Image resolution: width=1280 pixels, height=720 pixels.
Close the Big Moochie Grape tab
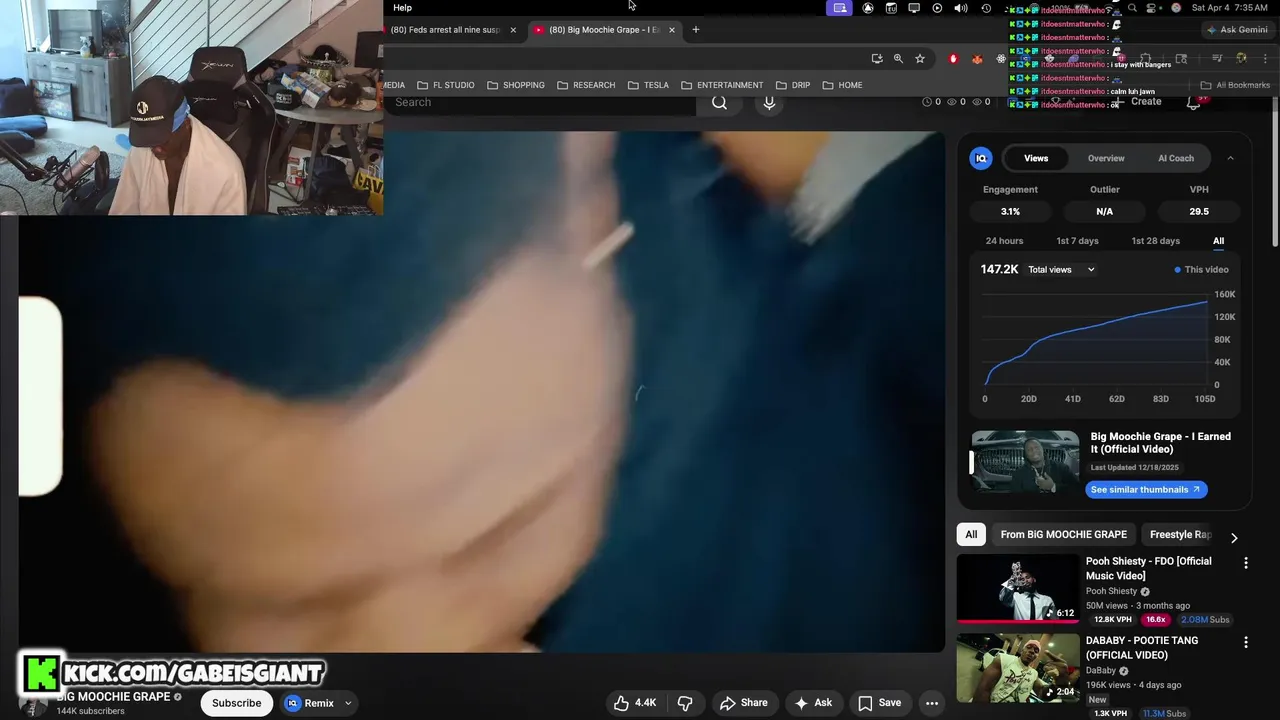coord(672,30)
